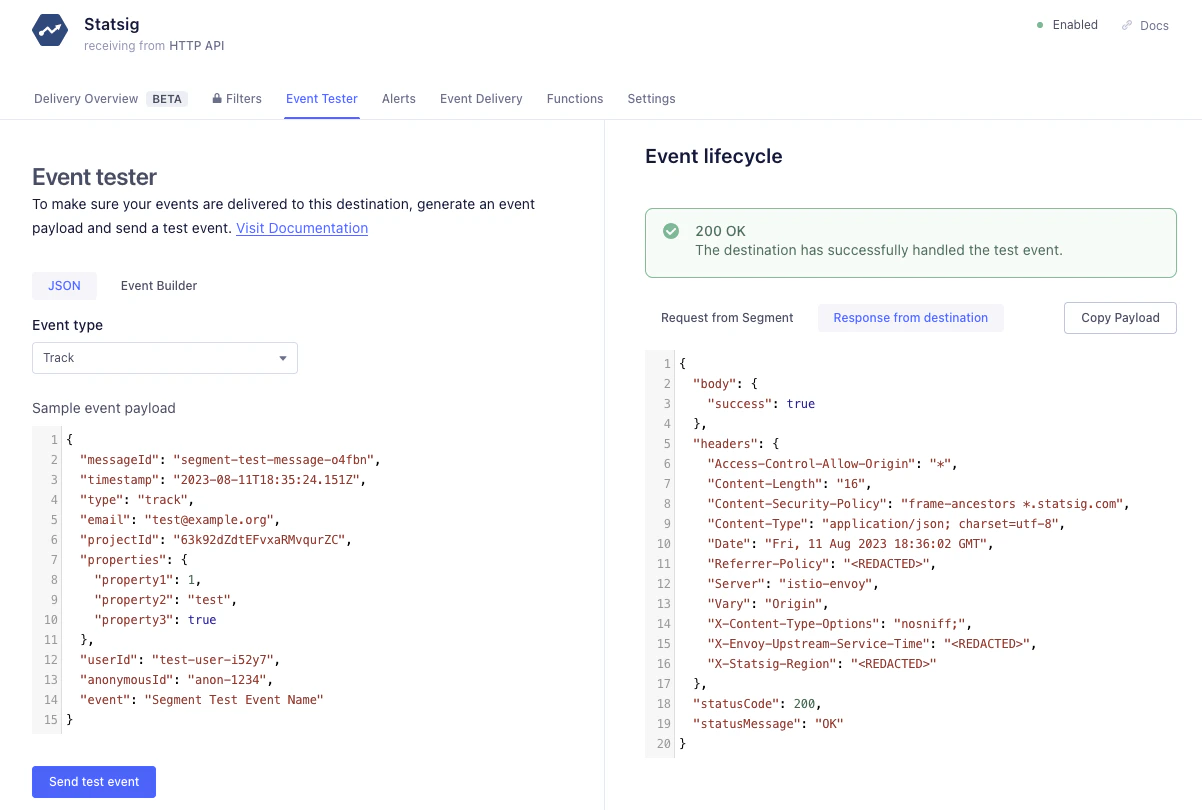Viewport: 1202px width, 810px height.
Task: Click the Statsig logo icon
Action: [49, 32]
